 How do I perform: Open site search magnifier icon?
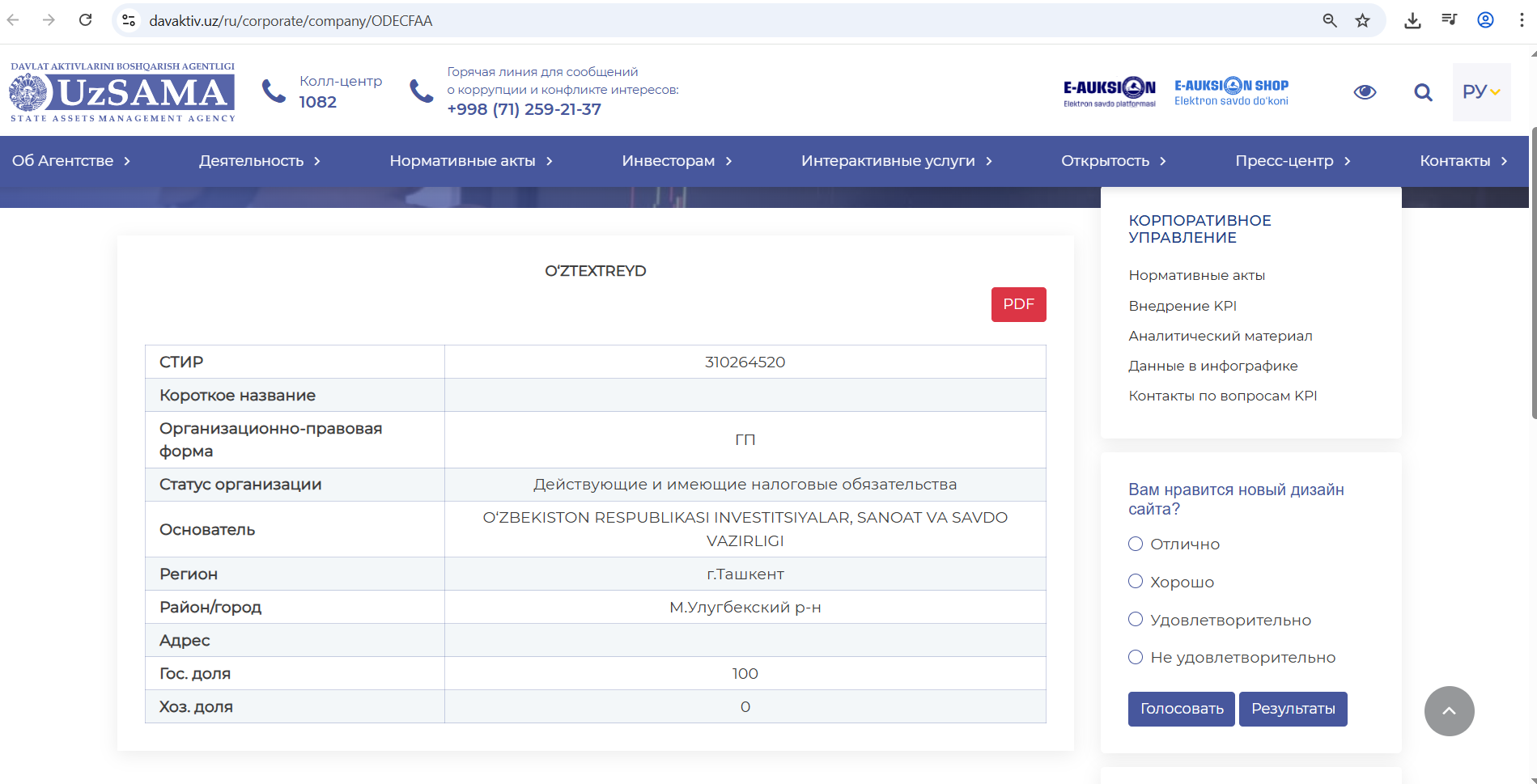[x=1423, y=92]
